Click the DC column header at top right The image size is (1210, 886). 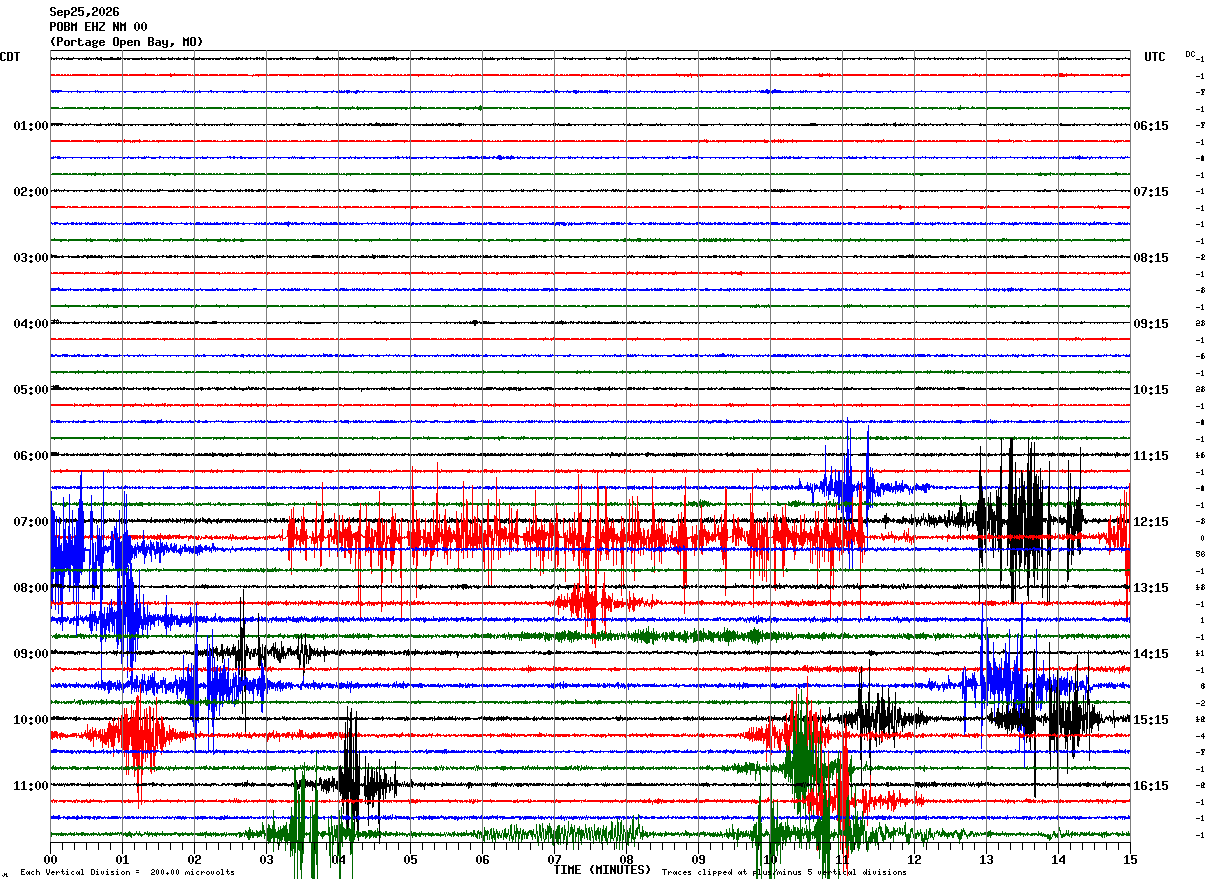coord(1190,54)
